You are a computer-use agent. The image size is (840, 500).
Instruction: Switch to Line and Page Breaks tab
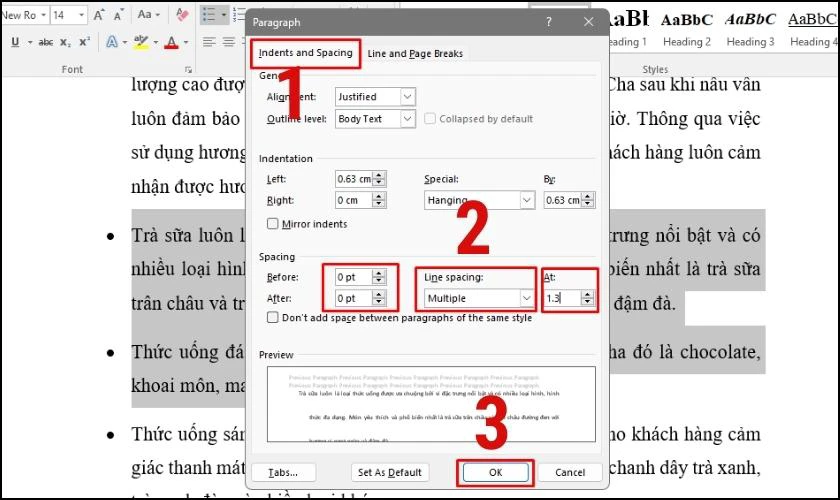pos(415,54)
